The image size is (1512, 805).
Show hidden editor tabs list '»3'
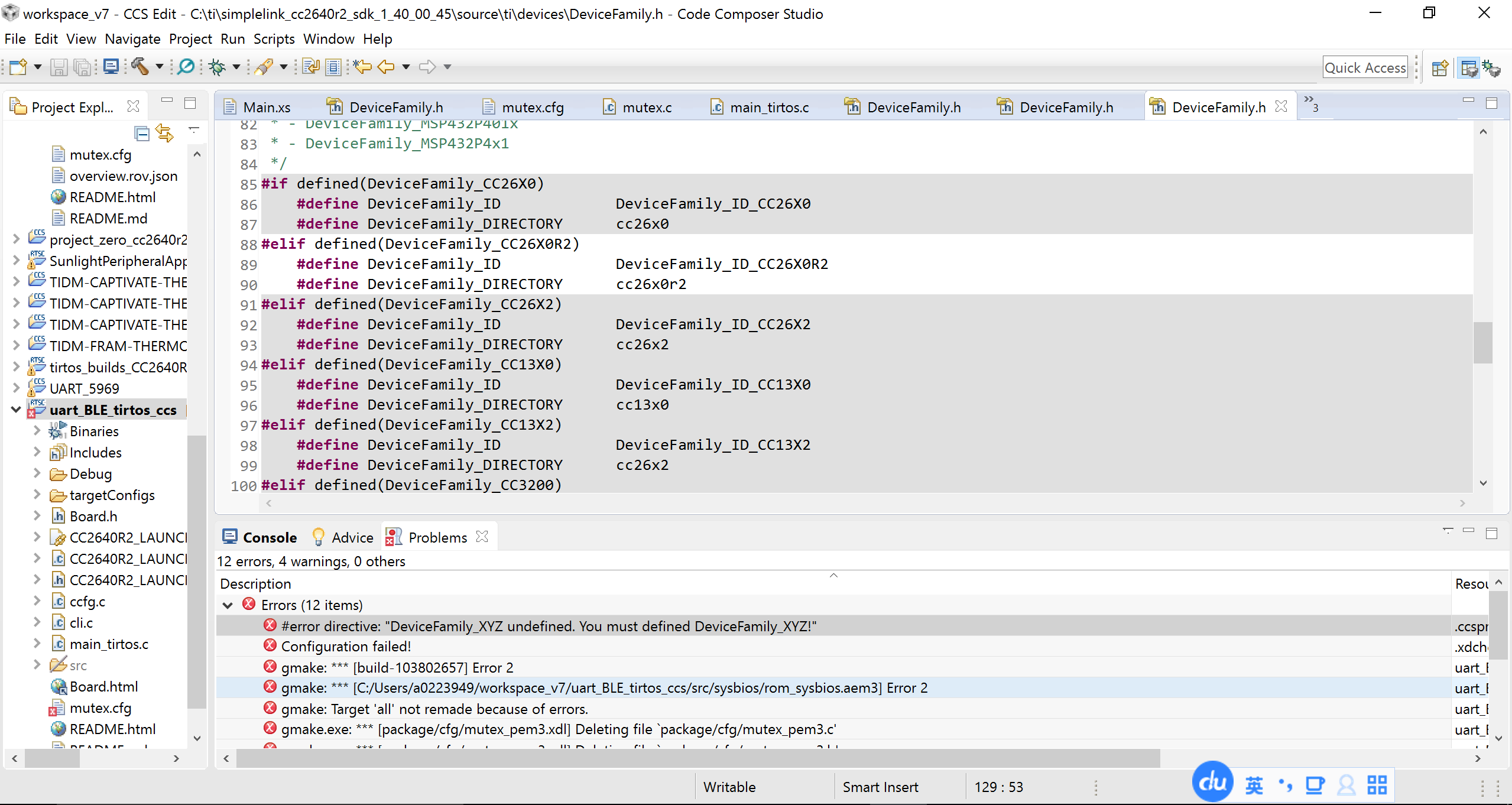[1312, 104]
